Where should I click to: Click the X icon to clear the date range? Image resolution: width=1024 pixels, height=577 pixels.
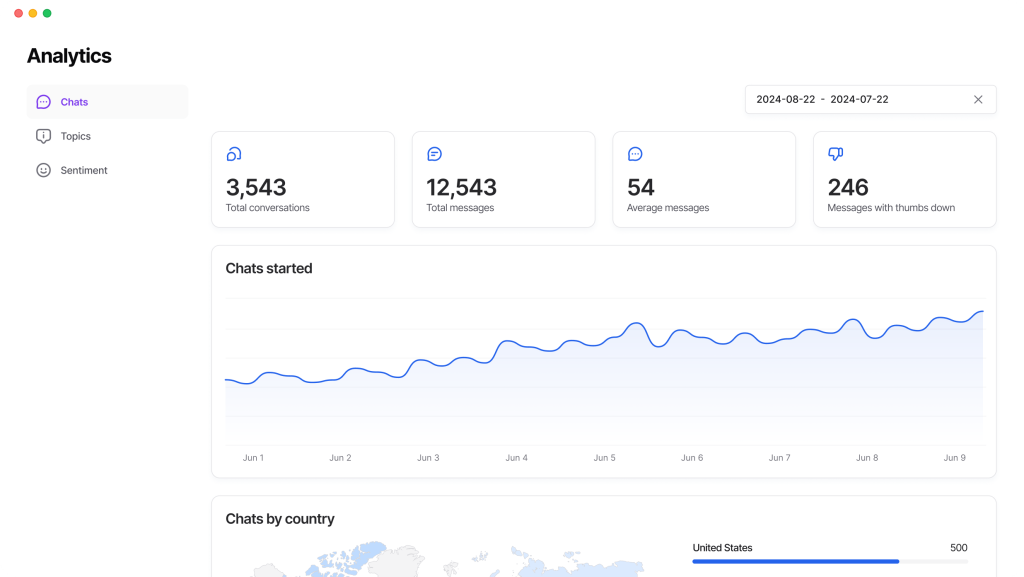click(x=978, y=99)
